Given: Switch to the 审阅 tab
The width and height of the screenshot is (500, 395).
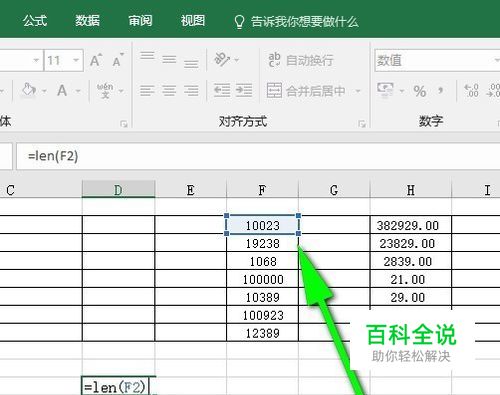Looking at the screenshot, I should (140, 21).
